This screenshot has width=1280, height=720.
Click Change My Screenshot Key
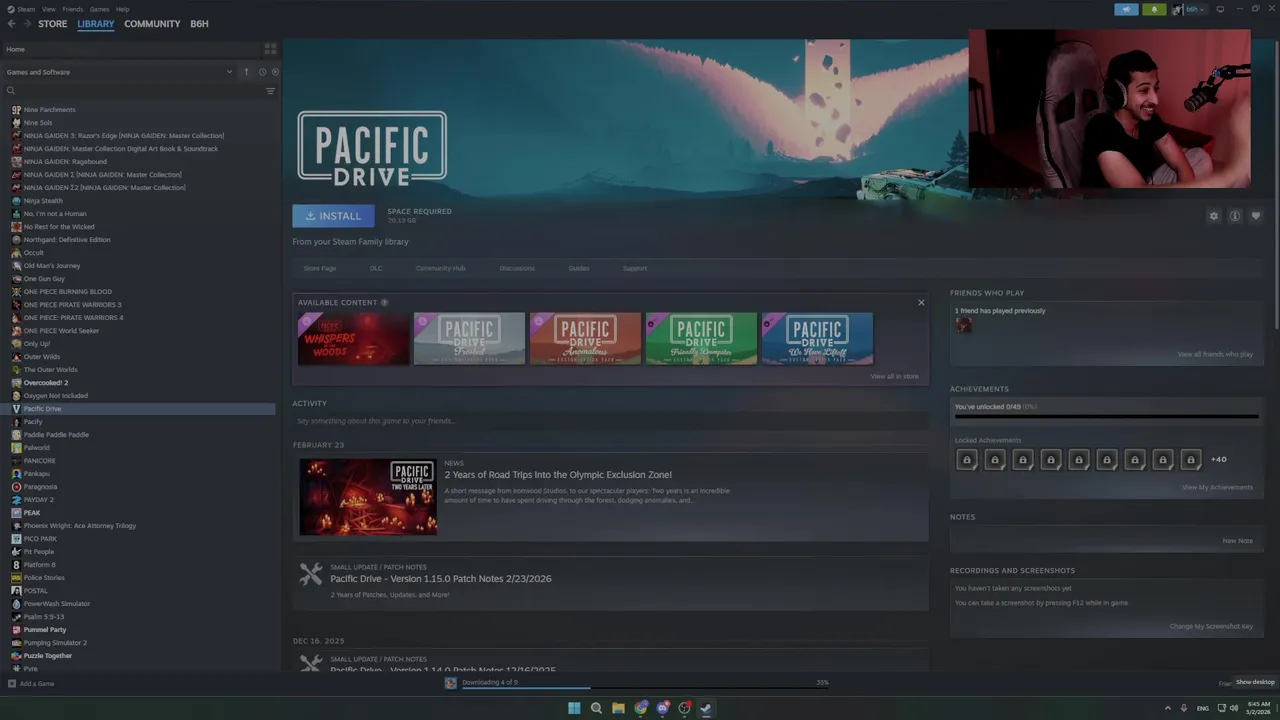coord(1211,626)
